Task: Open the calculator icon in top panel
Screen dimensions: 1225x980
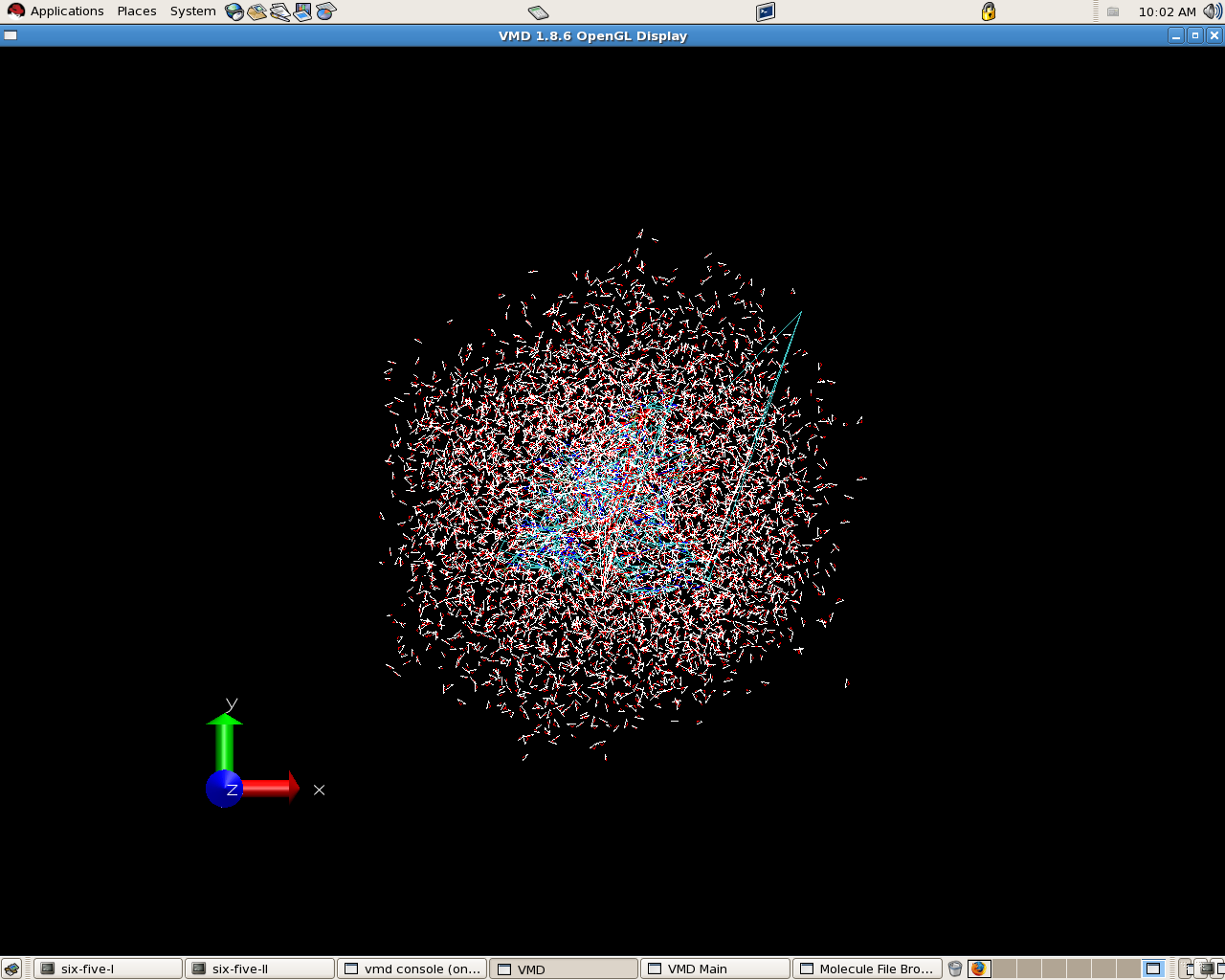Action: 539,11
